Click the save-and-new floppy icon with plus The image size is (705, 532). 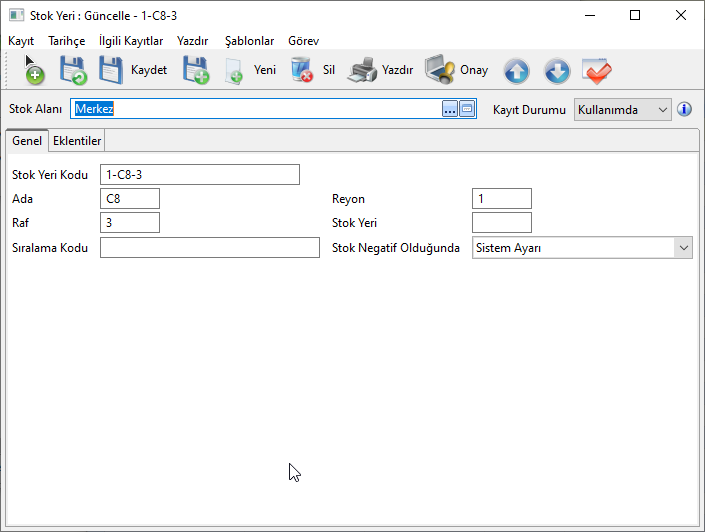195,70
